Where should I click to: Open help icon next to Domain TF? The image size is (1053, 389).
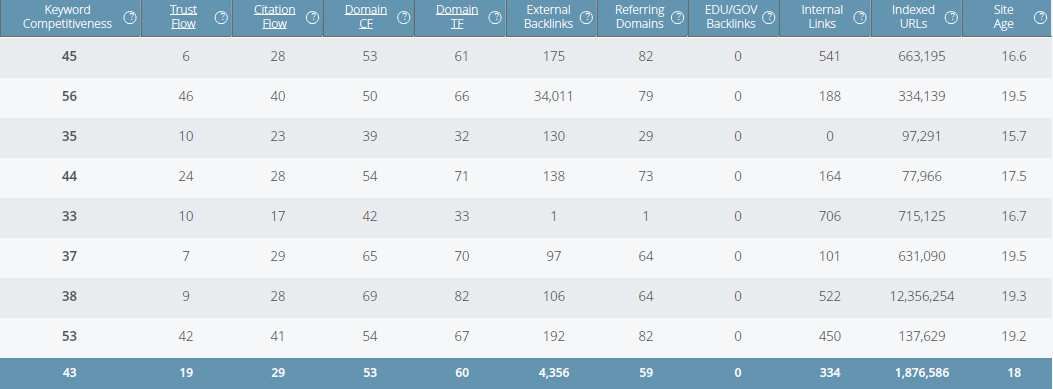(x=495, y=17)
